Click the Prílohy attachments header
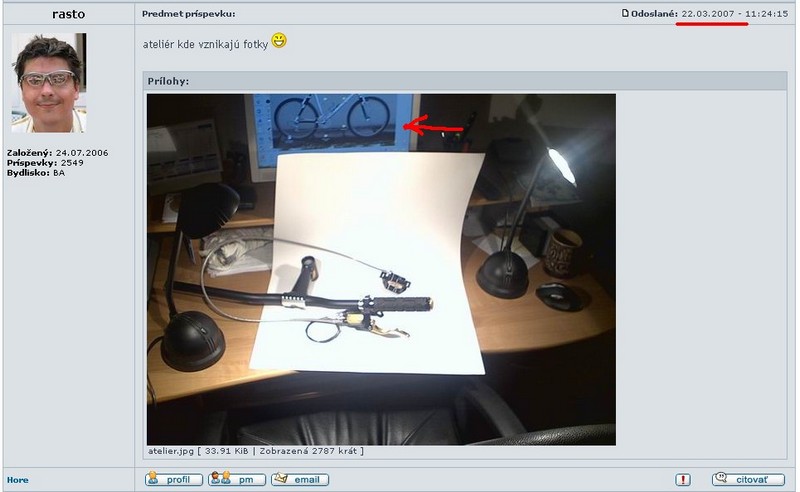Viewport: 800px width, 492px height. pyautogui.click(x=166, y=81)
